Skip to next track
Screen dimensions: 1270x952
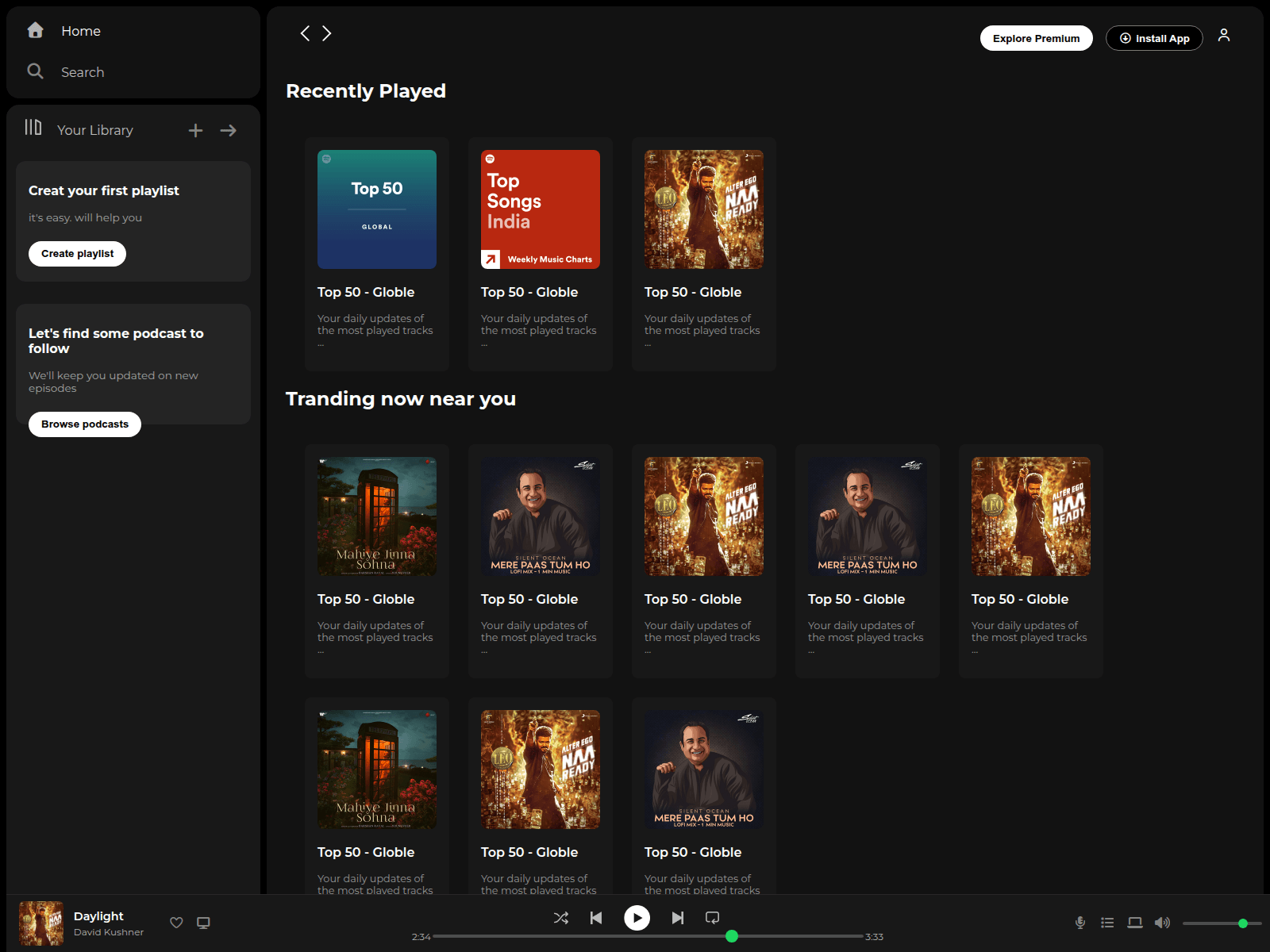[x=677, y=918]
